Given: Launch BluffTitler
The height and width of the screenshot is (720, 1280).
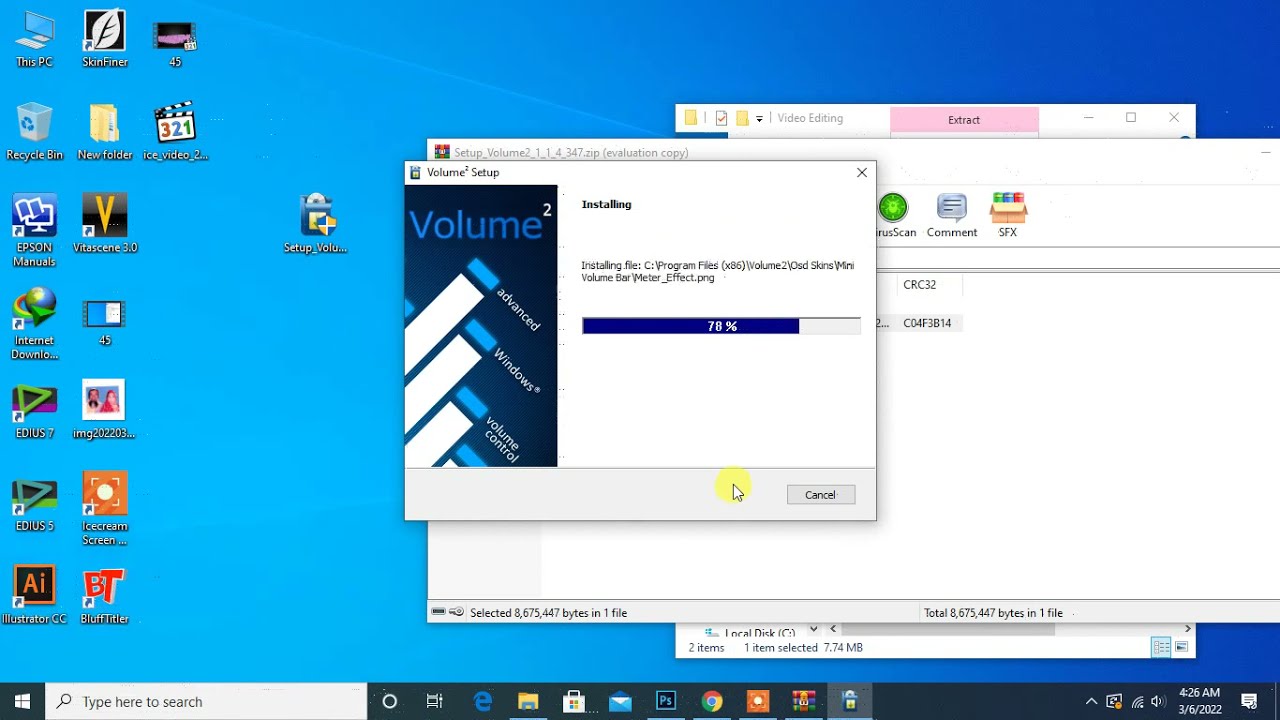Looking at the screenshot, I should pyautogui.click(x=105, y=597).
